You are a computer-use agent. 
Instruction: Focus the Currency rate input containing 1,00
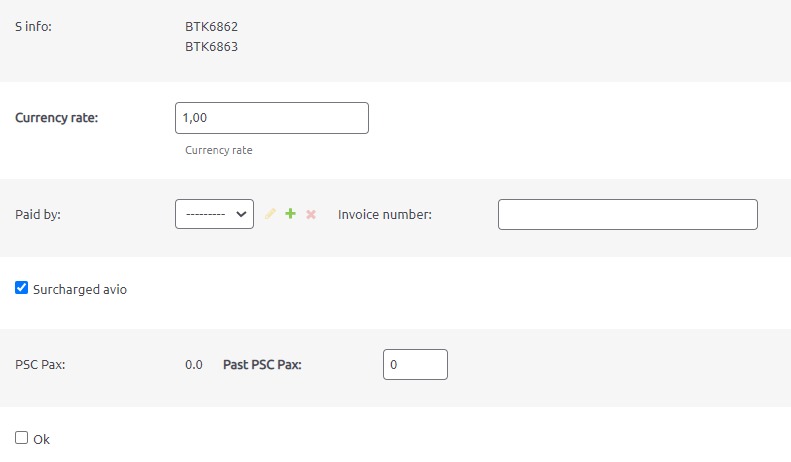pos(271,118)
